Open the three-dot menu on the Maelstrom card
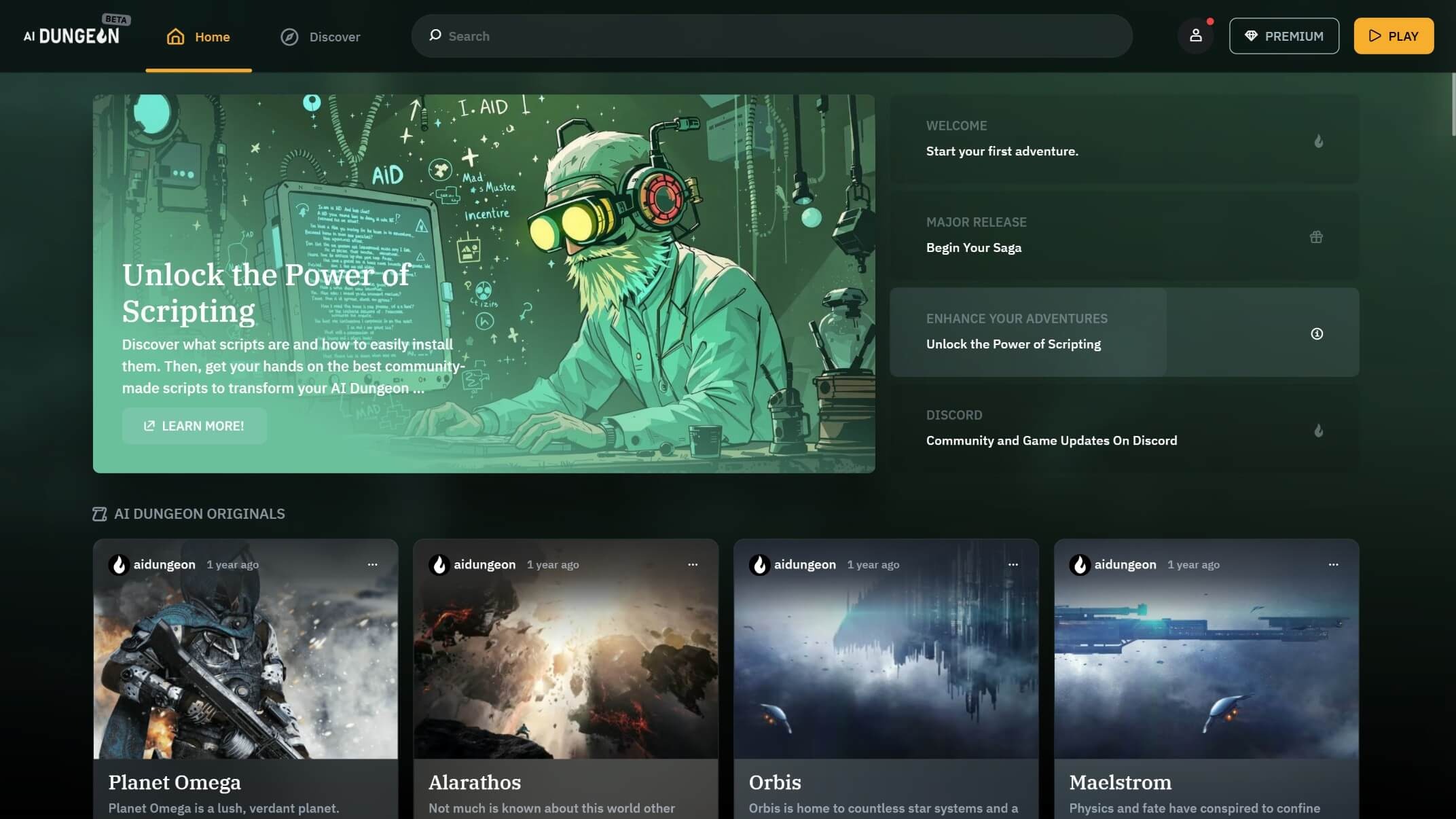Viewport: 1456px width, 819px height. pyautogui.click(x=1333, y=564)
